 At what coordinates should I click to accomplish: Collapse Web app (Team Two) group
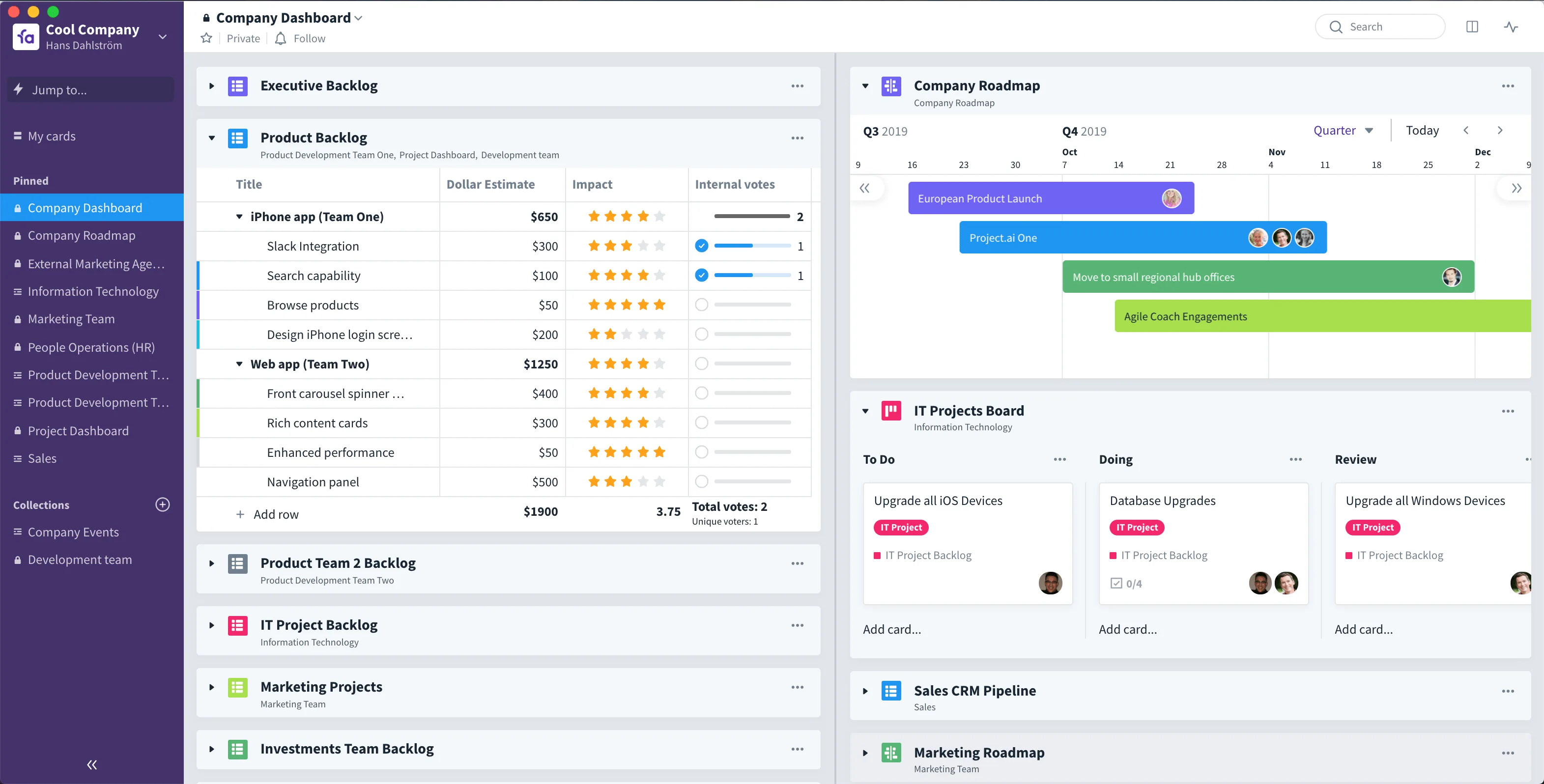click(x=239, y=364)
